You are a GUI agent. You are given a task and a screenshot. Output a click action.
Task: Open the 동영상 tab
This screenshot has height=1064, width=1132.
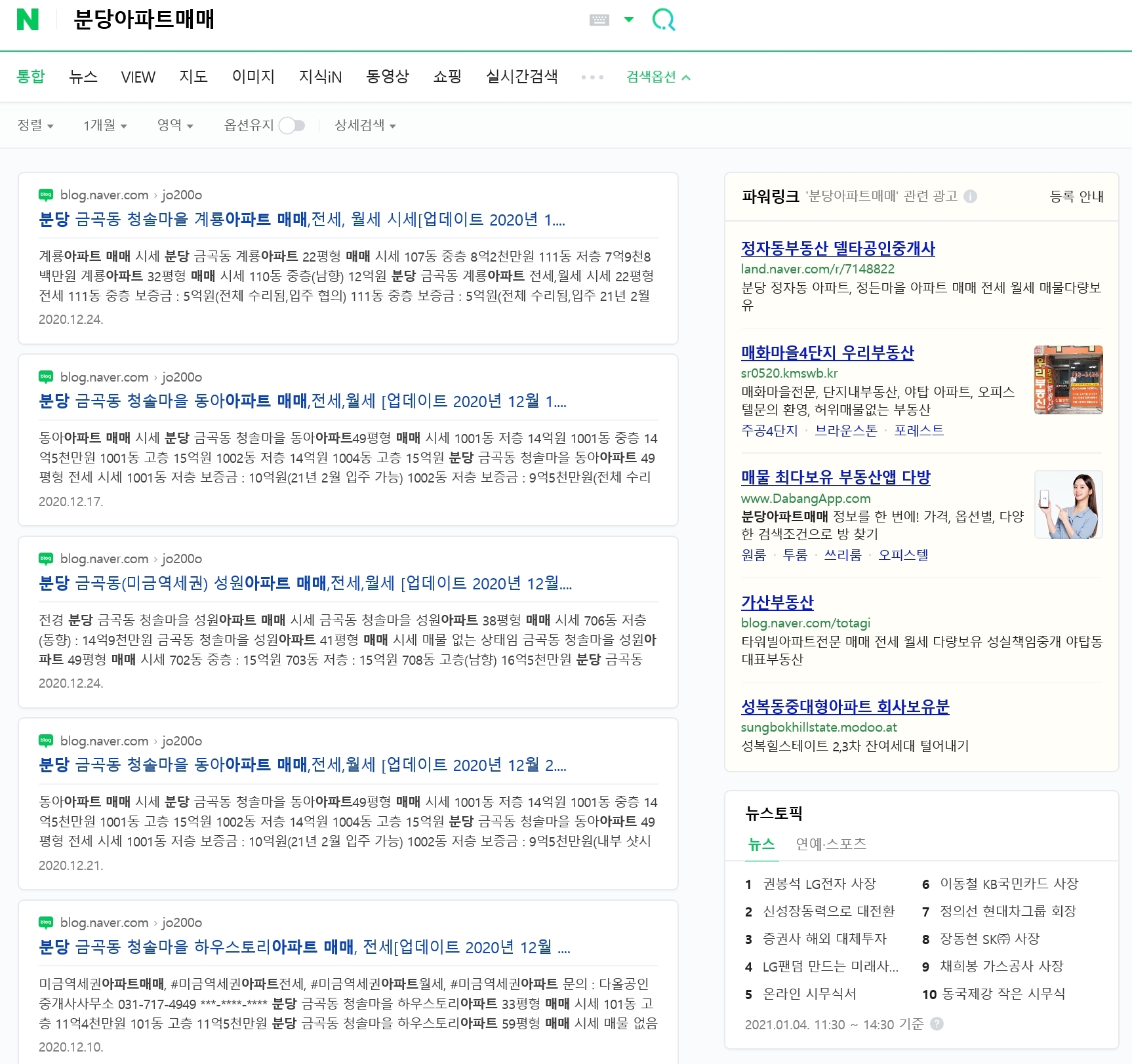(x=388, y=77)
